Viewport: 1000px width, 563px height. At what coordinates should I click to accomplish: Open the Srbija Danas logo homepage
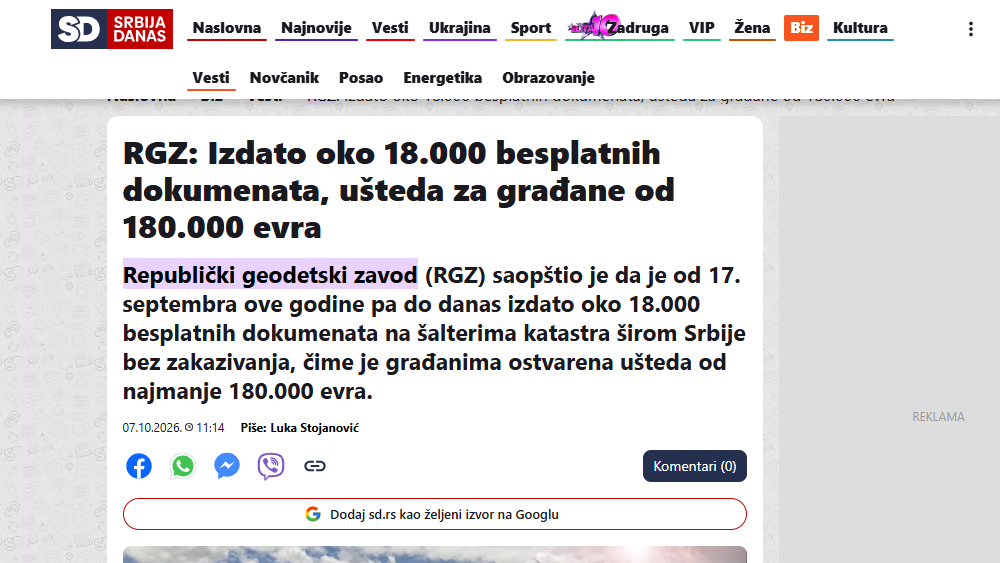(112, 29)
